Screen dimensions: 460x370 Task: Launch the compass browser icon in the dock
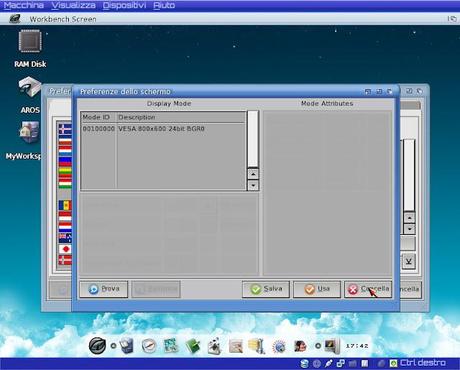click(149, 346)
